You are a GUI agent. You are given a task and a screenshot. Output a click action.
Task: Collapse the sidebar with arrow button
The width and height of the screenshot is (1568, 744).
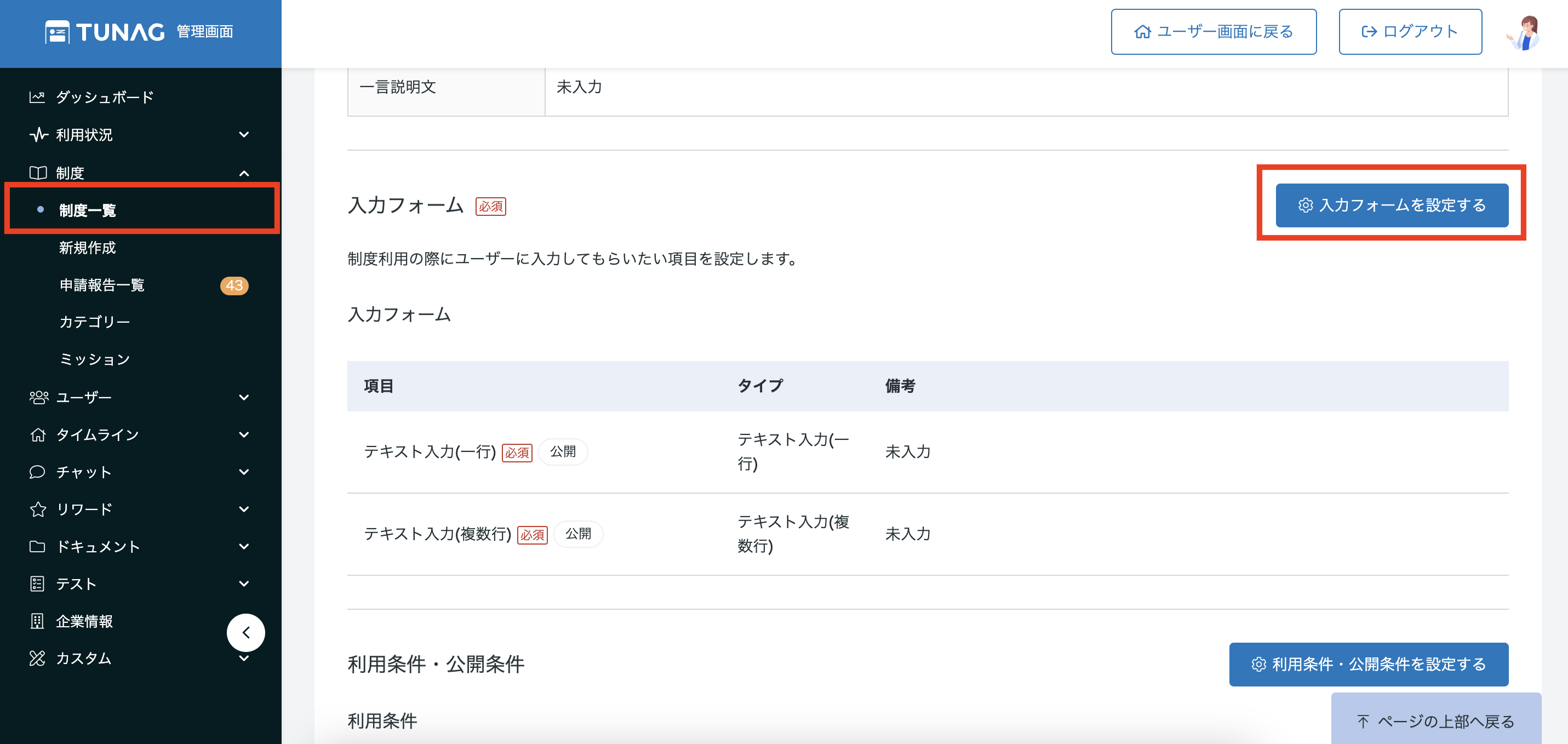tap(245, 633)
